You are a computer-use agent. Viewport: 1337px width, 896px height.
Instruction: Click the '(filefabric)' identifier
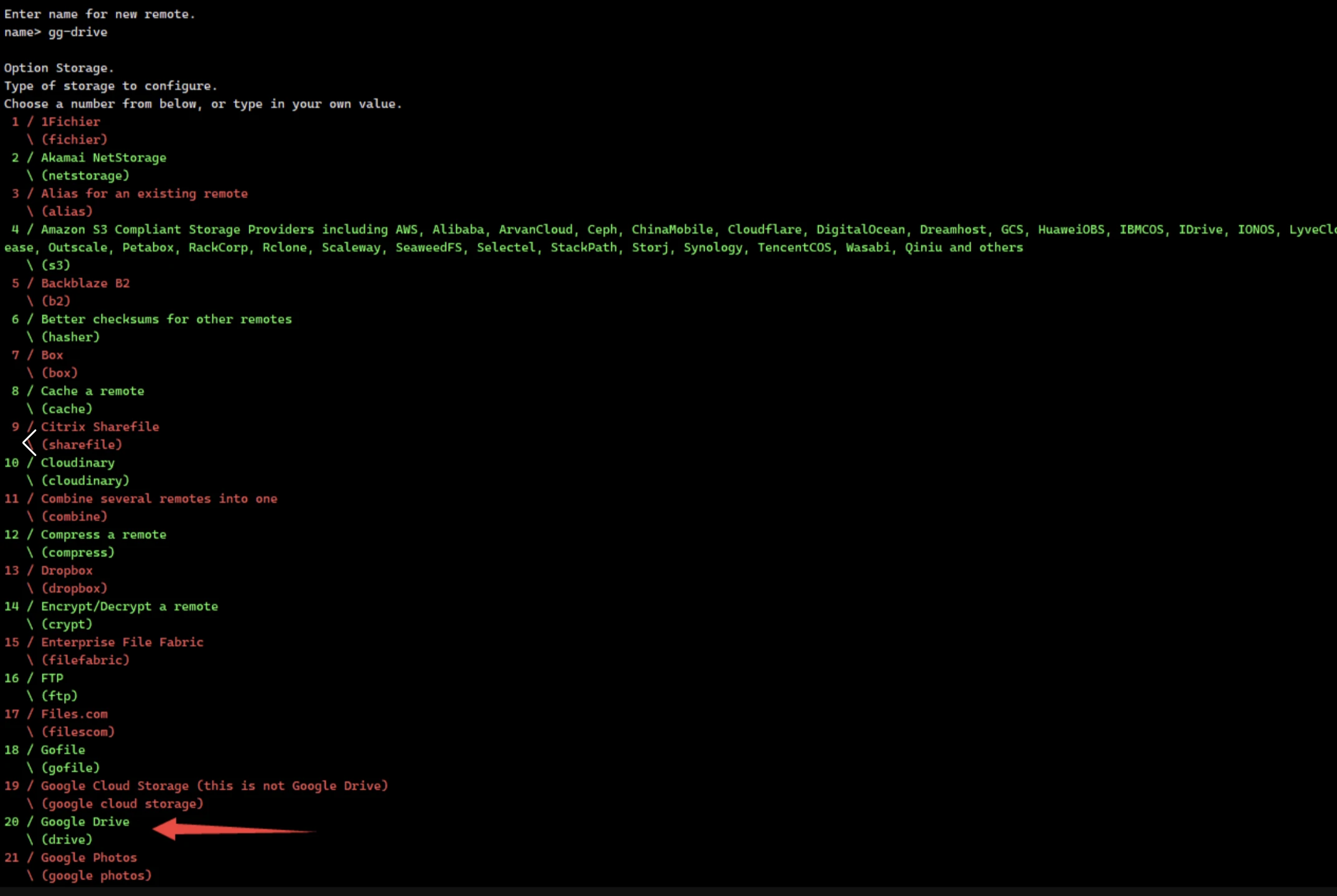pos(85,660)
